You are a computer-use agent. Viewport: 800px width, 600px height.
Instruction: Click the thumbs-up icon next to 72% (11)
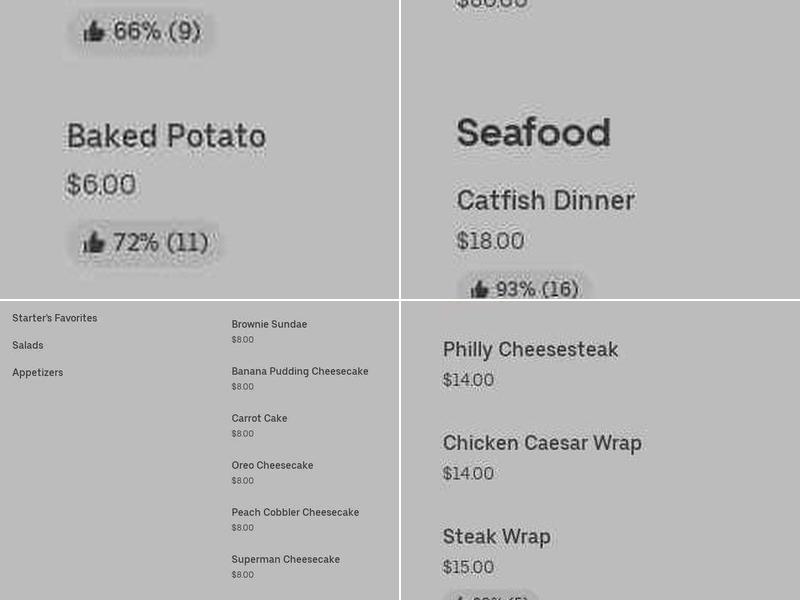(94, 242)
